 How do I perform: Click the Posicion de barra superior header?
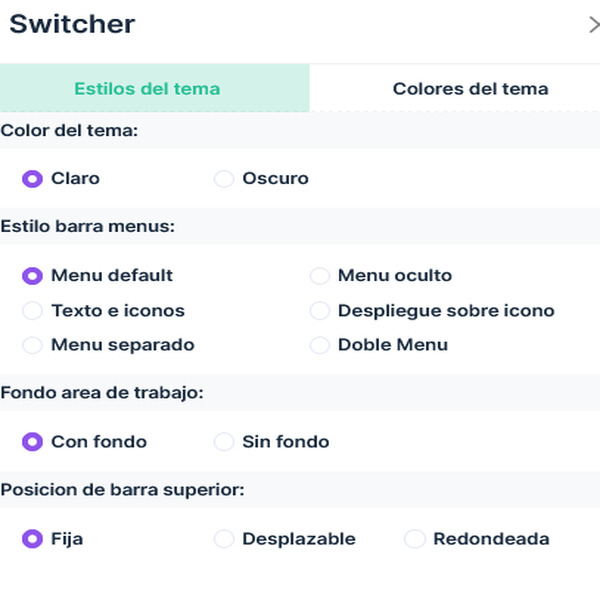[x=122, y=490]
